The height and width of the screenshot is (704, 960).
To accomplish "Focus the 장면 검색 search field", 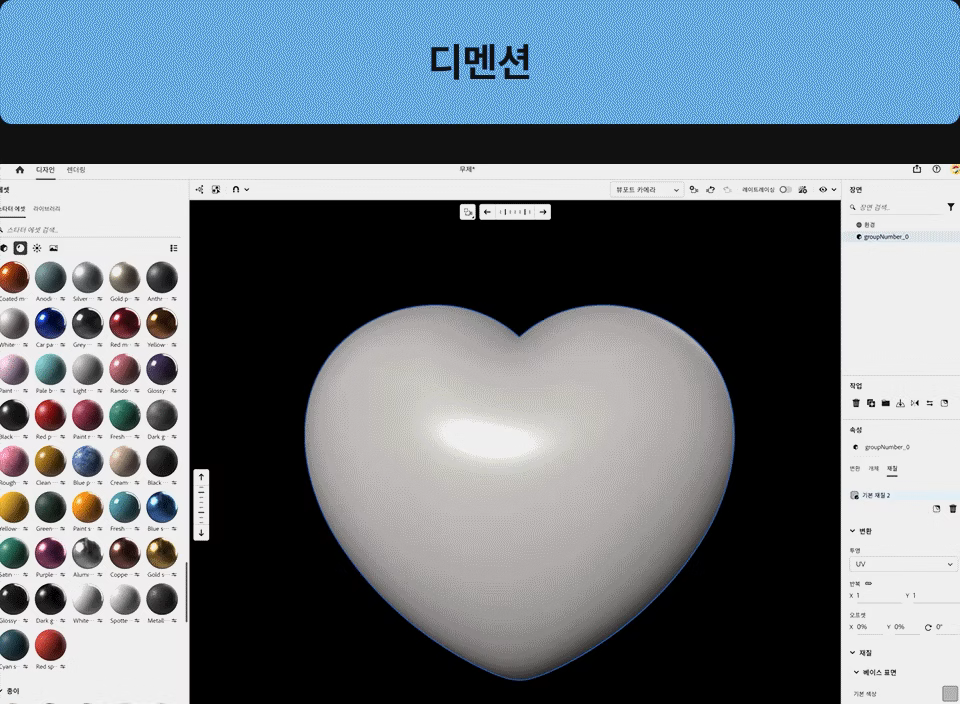I will [x=895, y=208].
